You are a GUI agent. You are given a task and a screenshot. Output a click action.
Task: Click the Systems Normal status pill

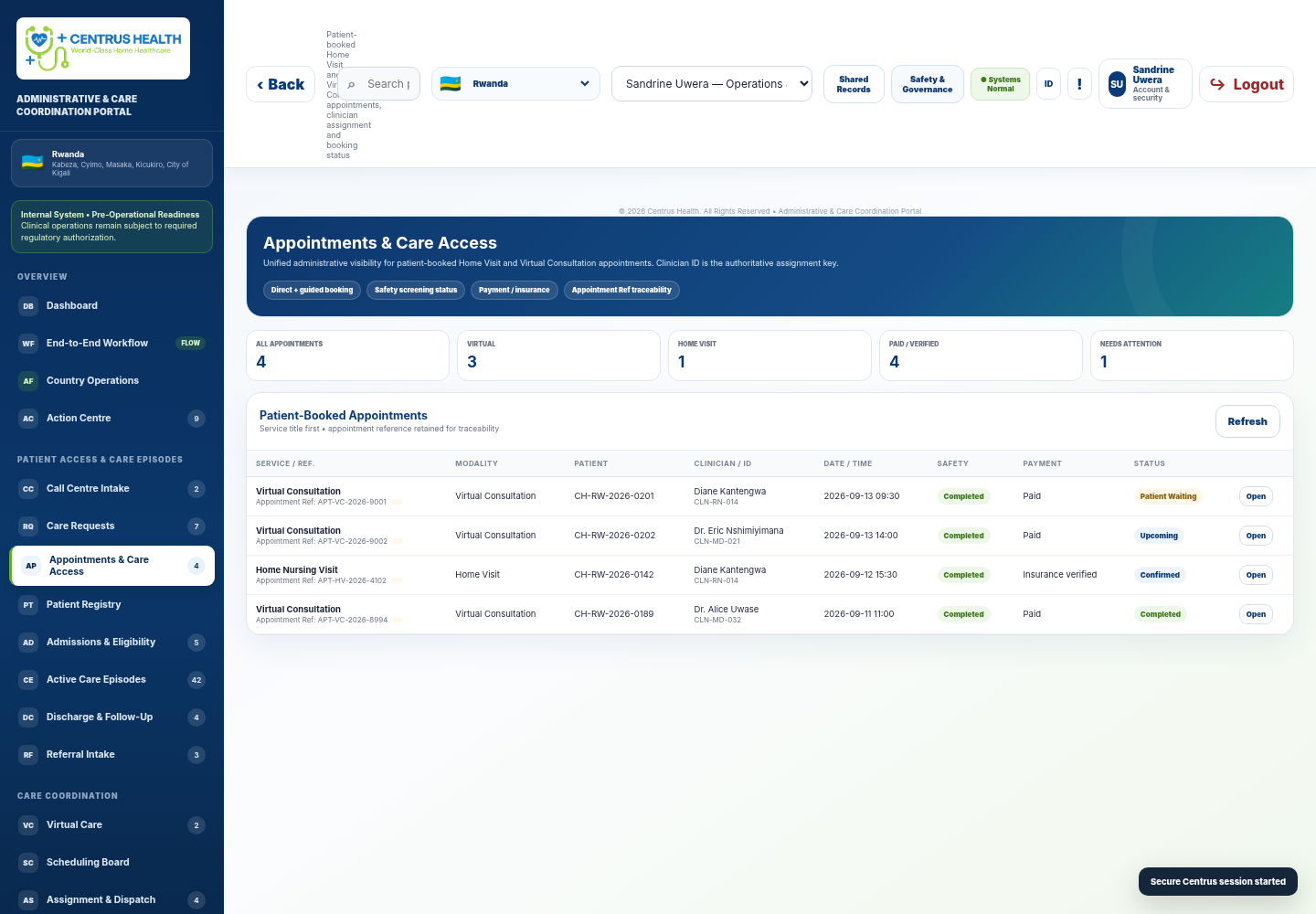tap(1000, 84)
